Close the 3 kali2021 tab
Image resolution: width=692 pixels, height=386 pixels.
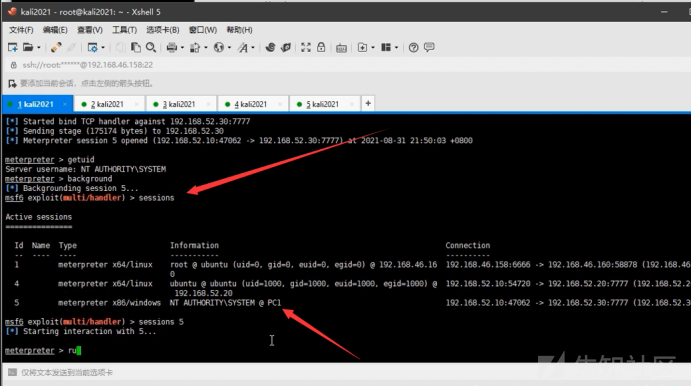(x=208, y=104)
